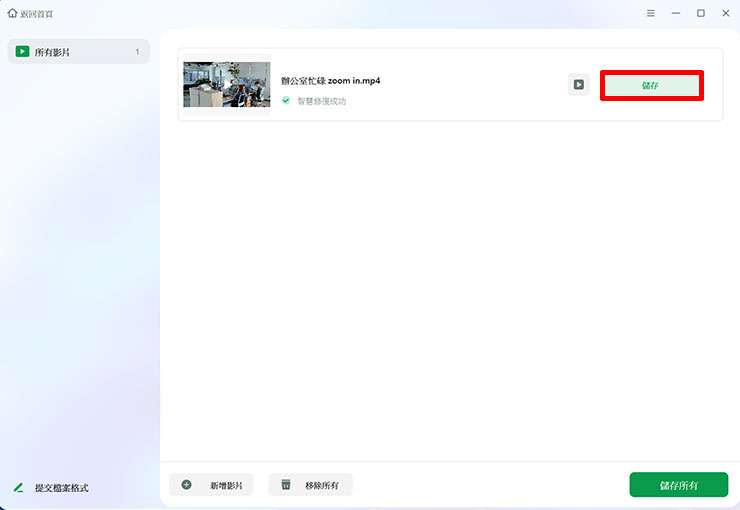Select 所有影片 in the sidebar

(x=79, y=51)
